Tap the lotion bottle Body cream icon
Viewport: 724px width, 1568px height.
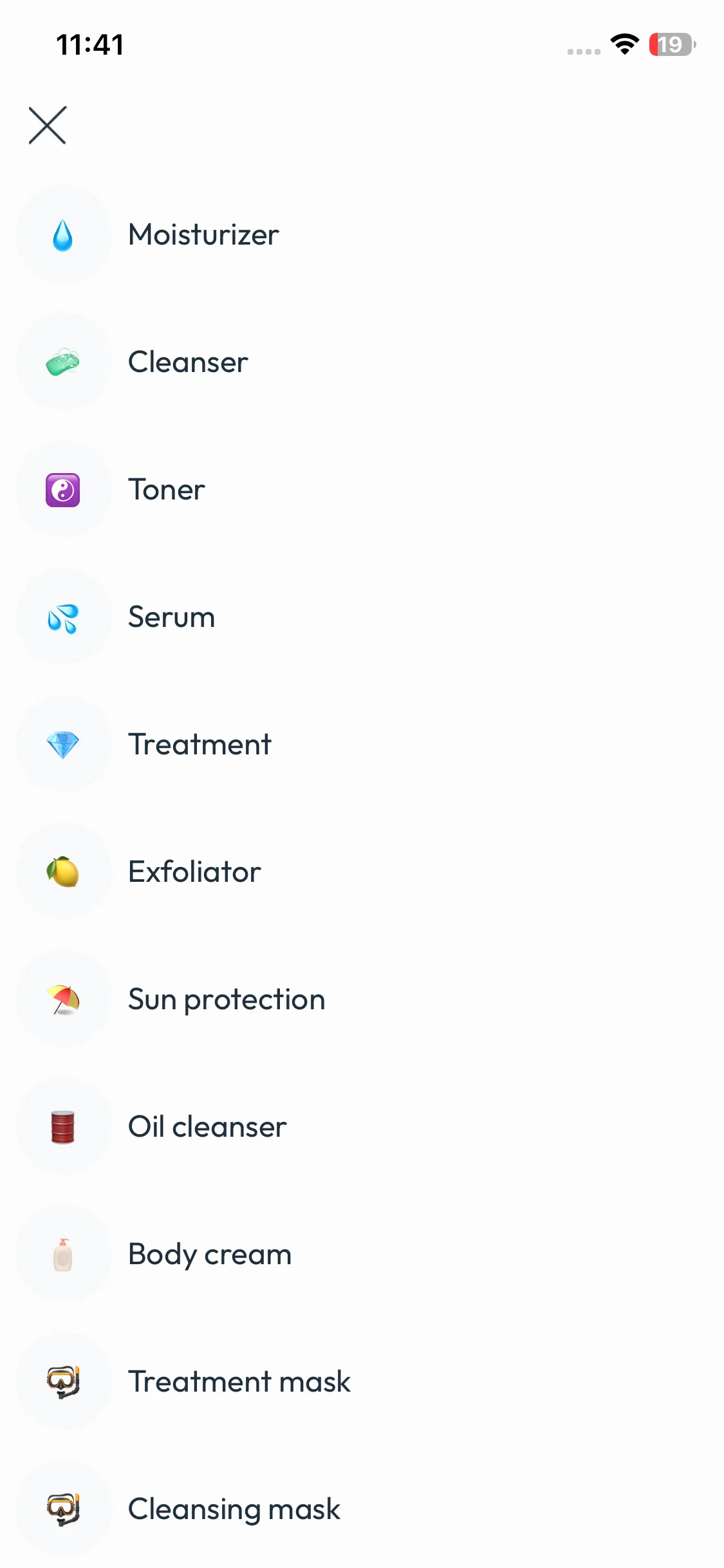63,1255
